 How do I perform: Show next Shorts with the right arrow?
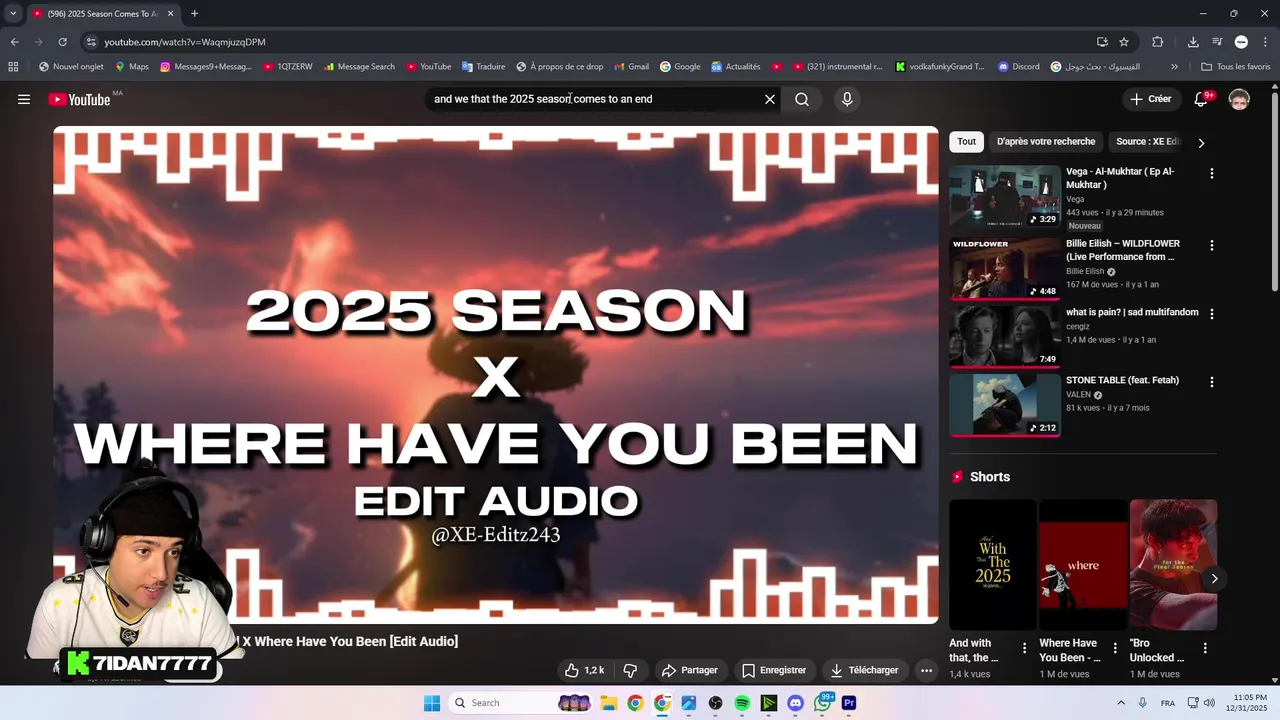(1214, 578)
